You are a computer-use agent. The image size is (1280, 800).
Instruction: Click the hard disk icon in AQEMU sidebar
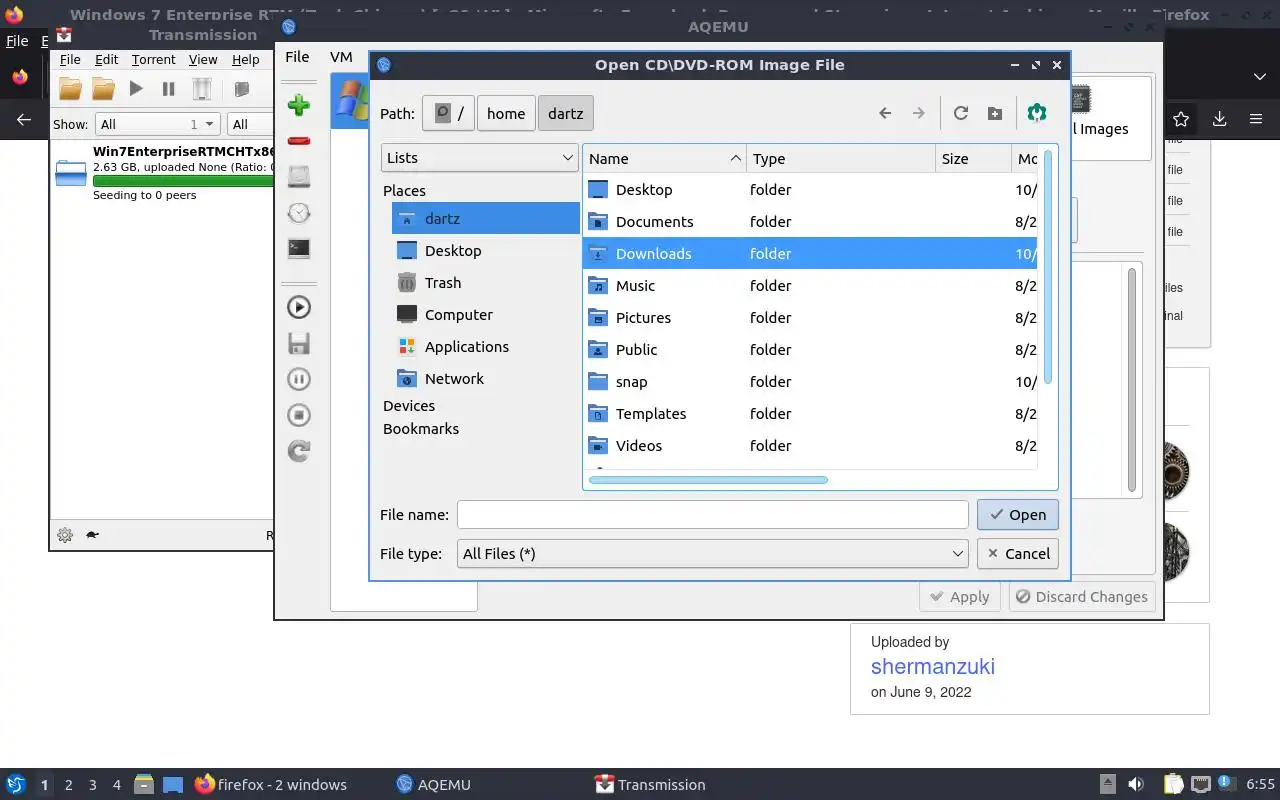[299, 177]
